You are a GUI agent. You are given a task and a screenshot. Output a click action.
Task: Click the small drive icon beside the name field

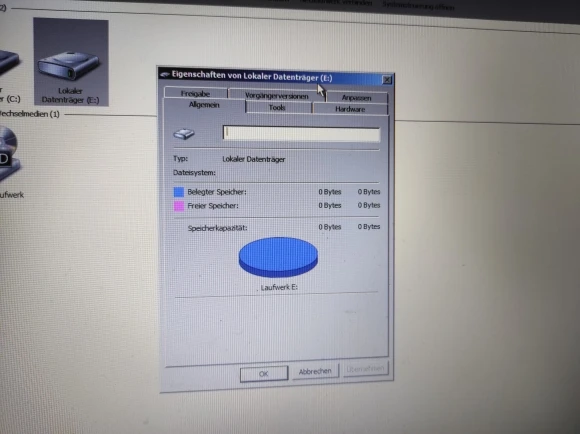pos(184,134)
